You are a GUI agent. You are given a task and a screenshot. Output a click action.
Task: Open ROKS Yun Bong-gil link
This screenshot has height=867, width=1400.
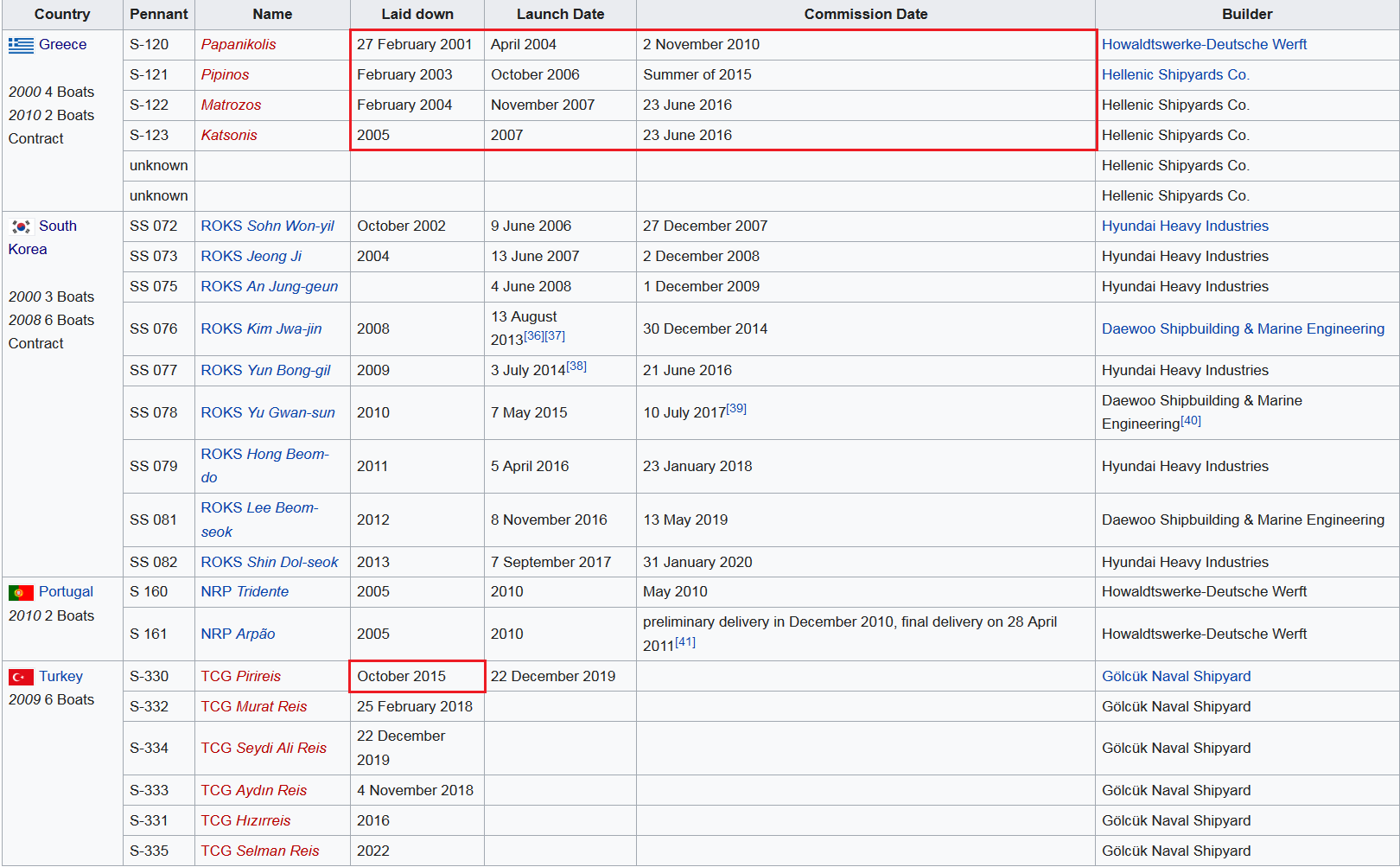coord(265,371)
